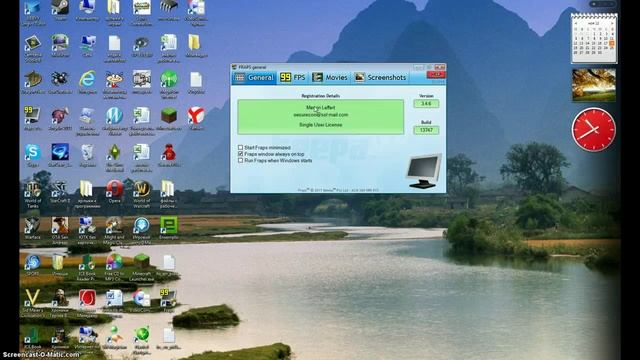Click the FRAPS general title bar icon

point(234,67)
